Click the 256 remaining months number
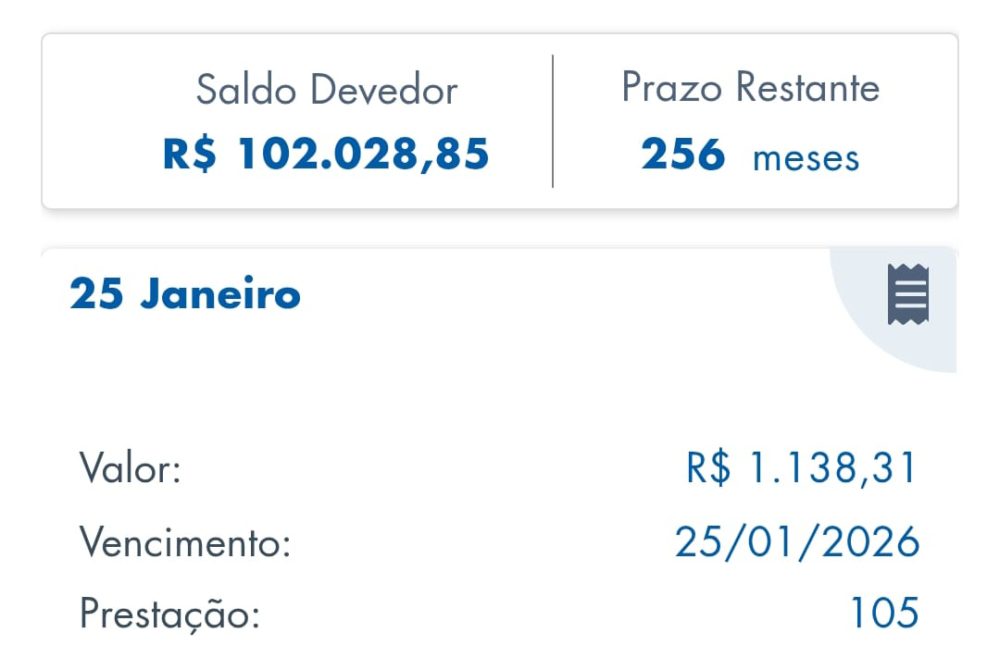The height and width of the screenshot is (658, 1000). coord(683,154)
